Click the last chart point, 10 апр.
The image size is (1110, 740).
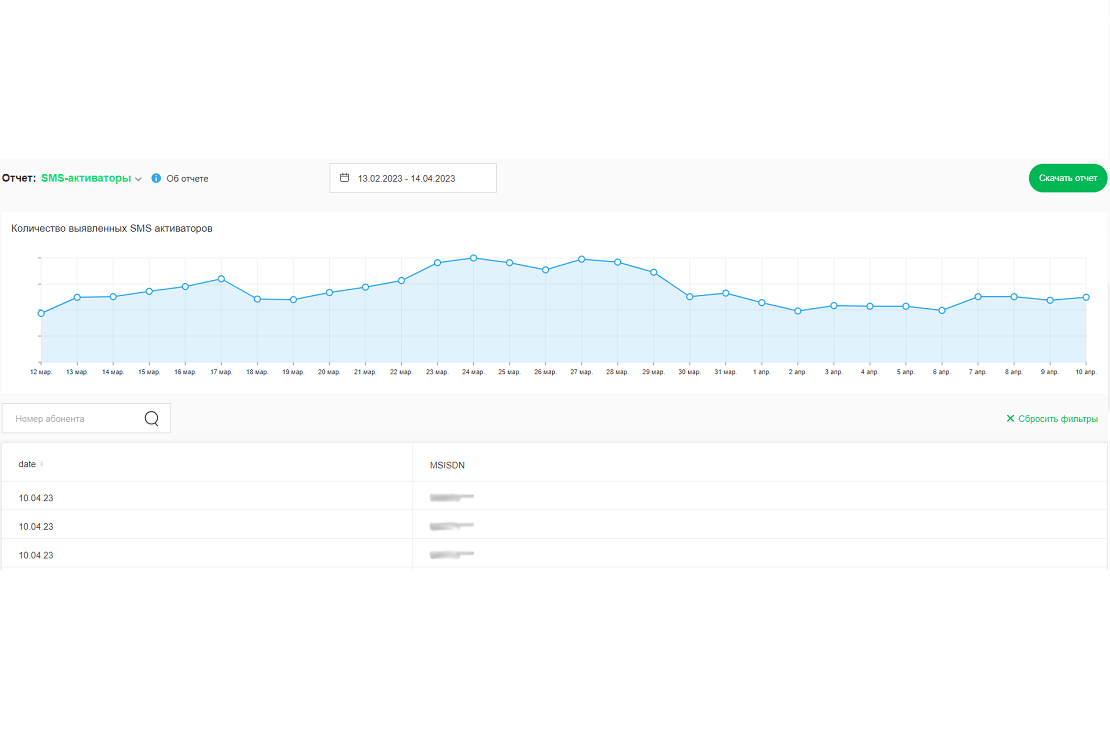(x=1085, y=297)
